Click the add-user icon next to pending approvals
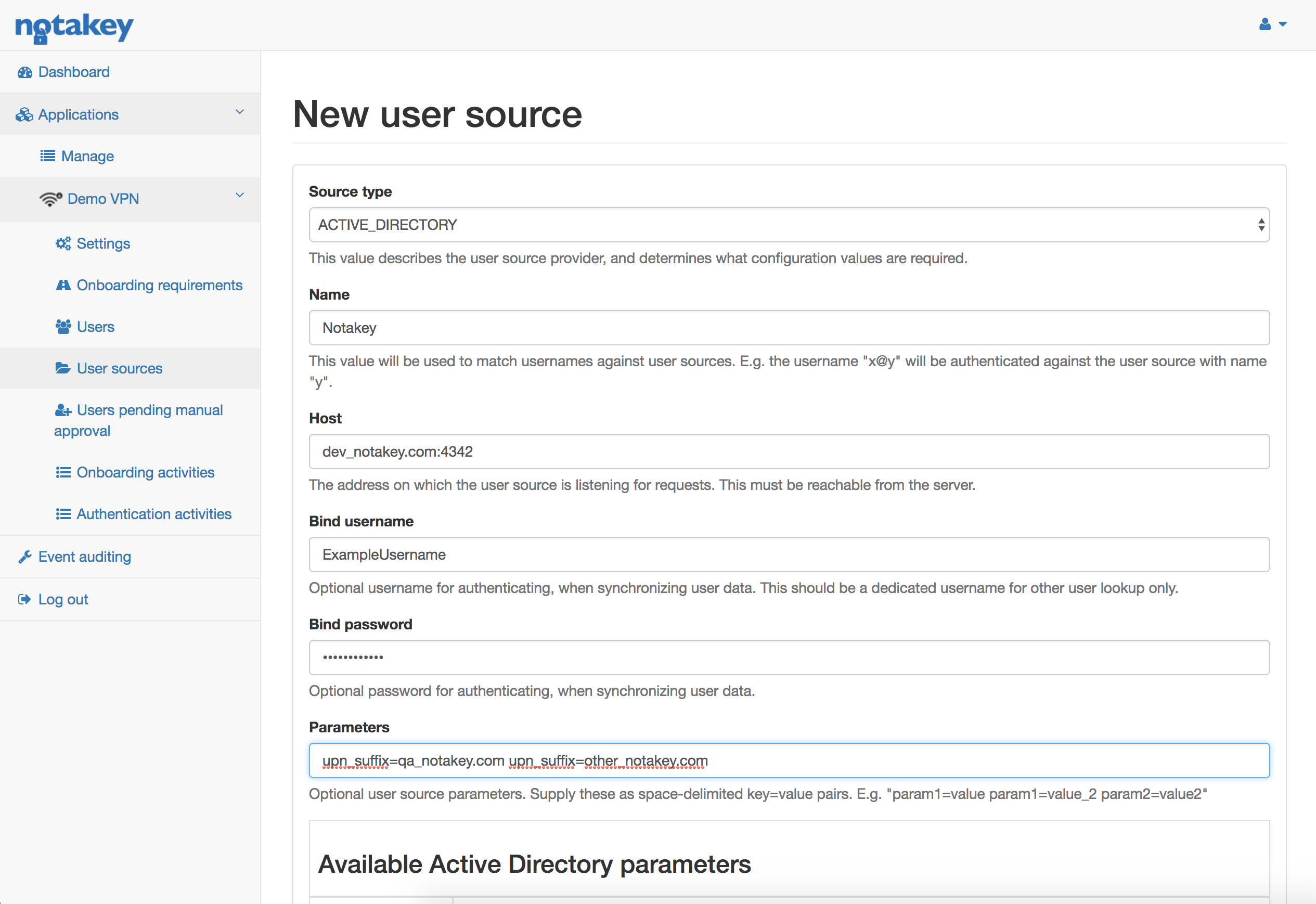The image size is (1316, 904). (63, 409)
